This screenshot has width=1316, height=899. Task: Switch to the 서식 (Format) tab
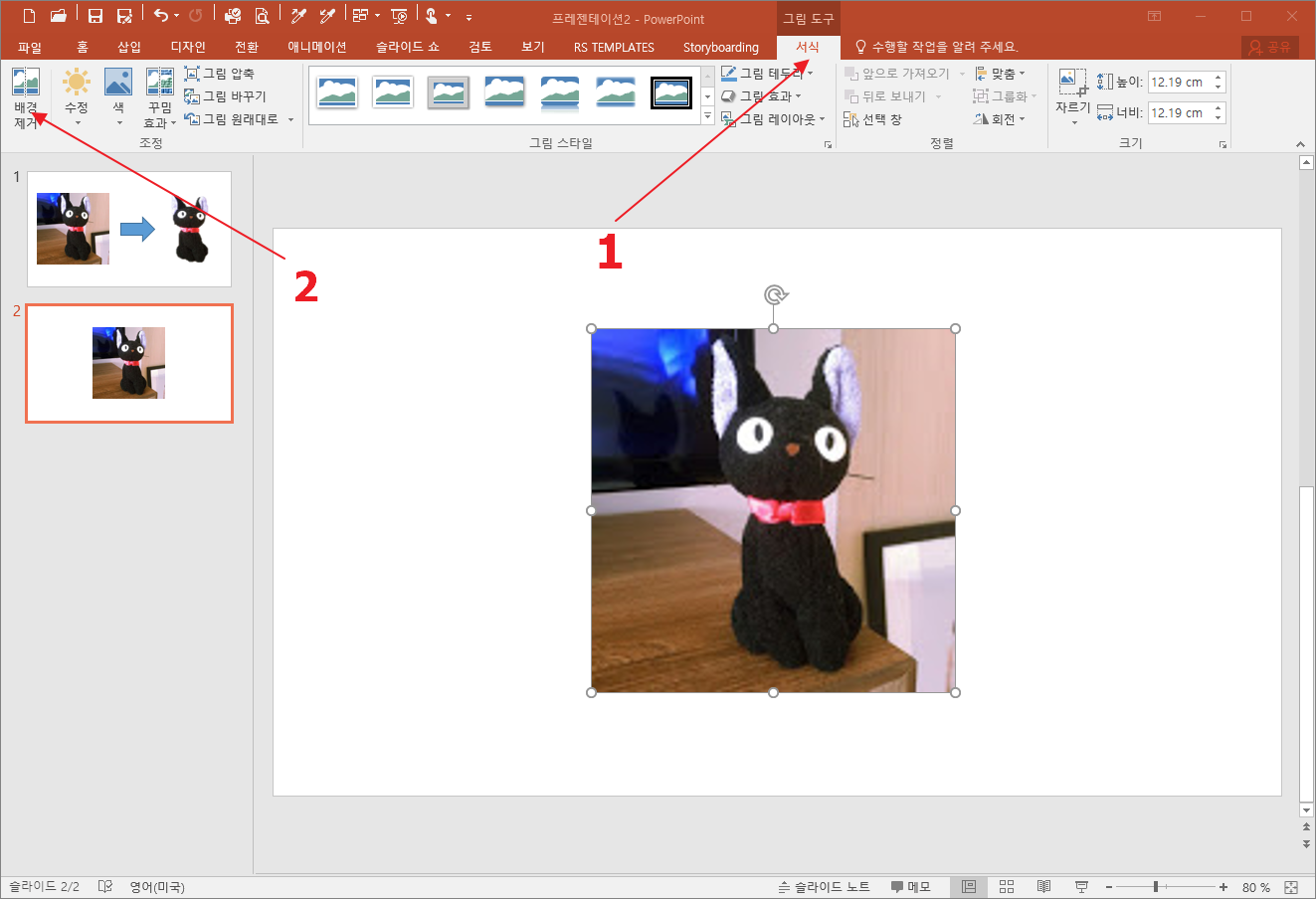(808, 47)
